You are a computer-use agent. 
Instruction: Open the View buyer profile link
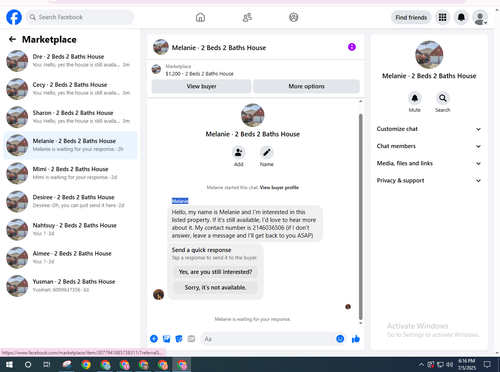(x=279, y=188)
